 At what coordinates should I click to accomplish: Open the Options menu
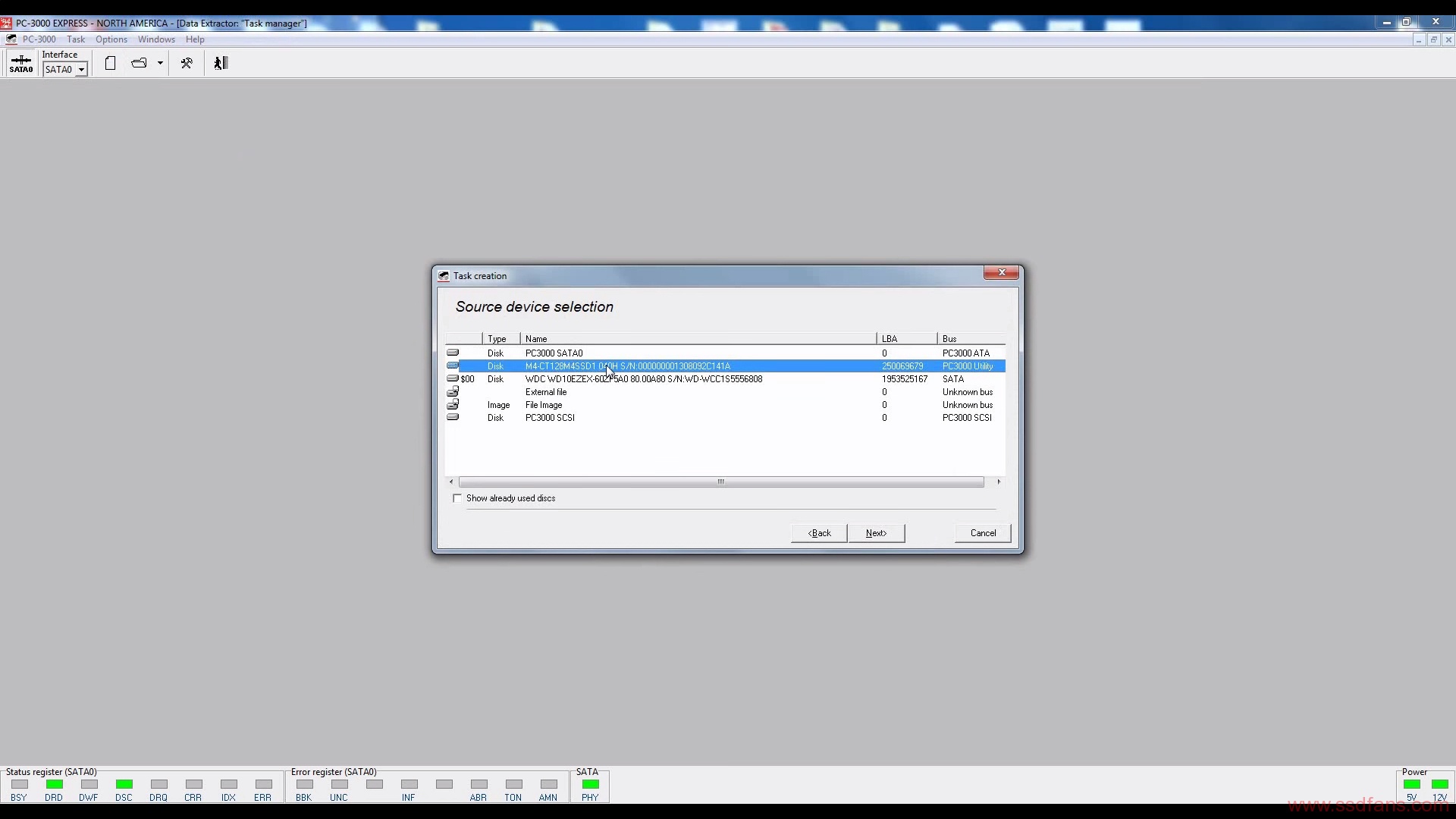(x=111, y=39)
